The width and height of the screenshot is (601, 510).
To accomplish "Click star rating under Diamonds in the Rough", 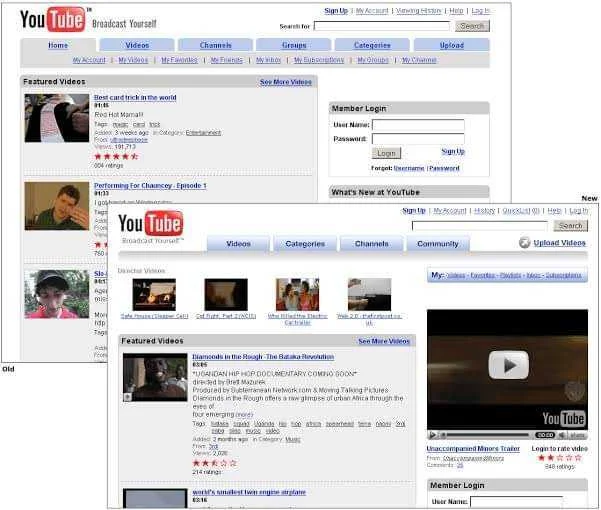I will [214, 463].
